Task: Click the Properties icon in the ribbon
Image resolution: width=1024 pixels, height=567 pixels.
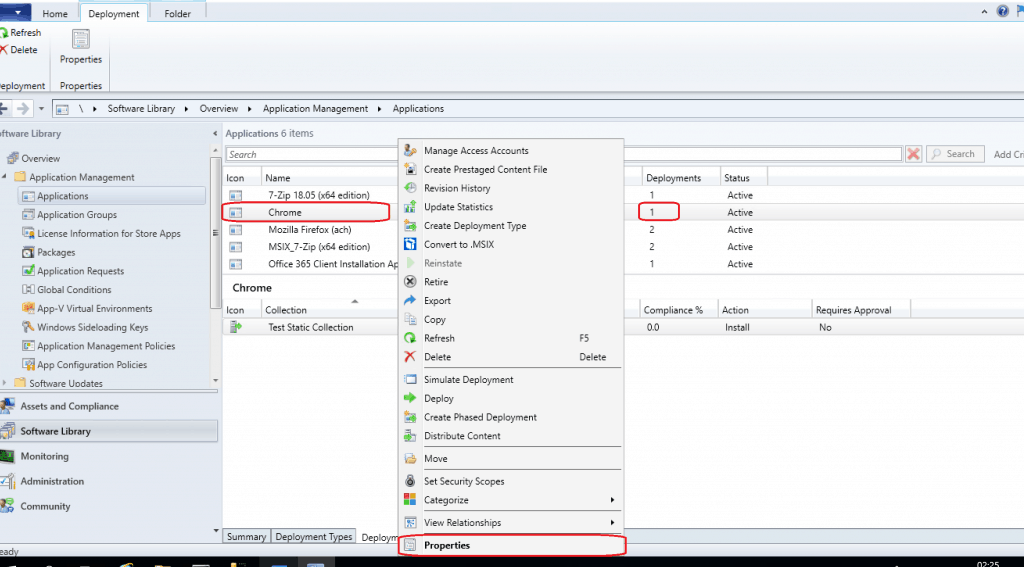Action: pos(81,40)
